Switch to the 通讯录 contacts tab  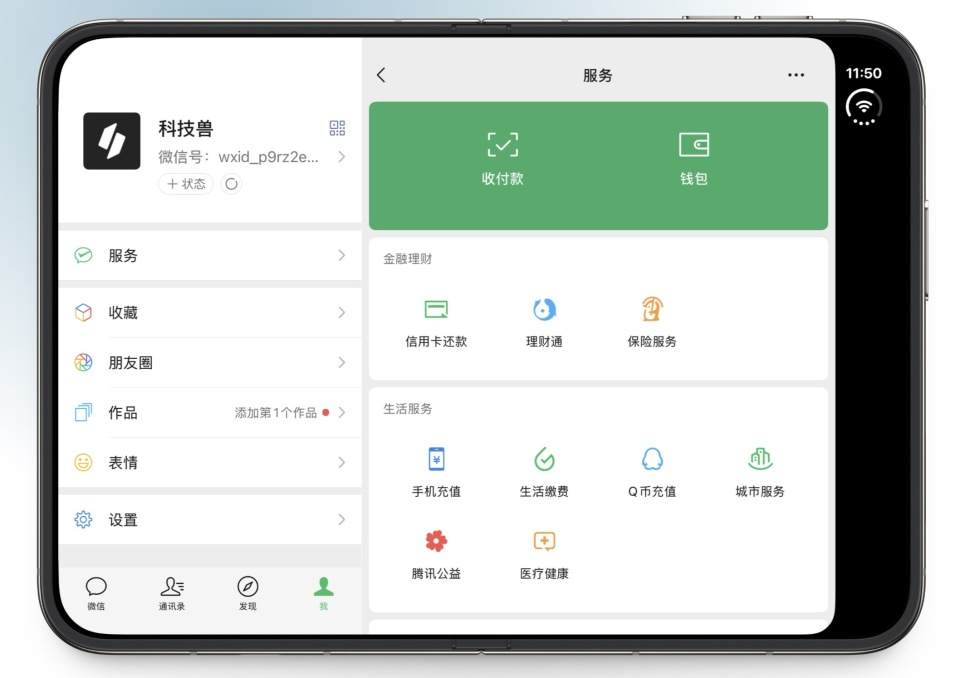point(172,593)
